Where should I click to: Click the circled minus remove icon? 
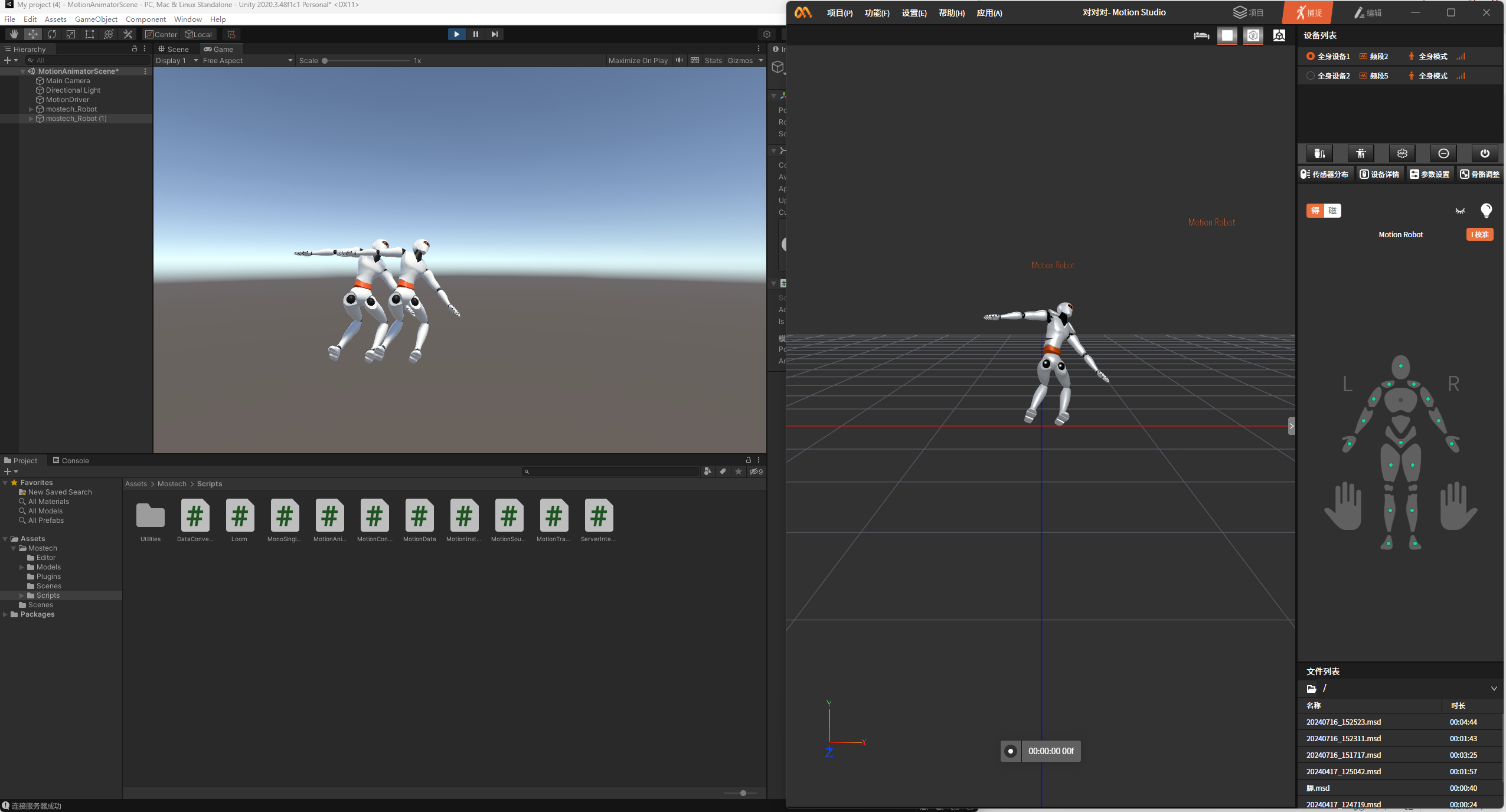1443,153
